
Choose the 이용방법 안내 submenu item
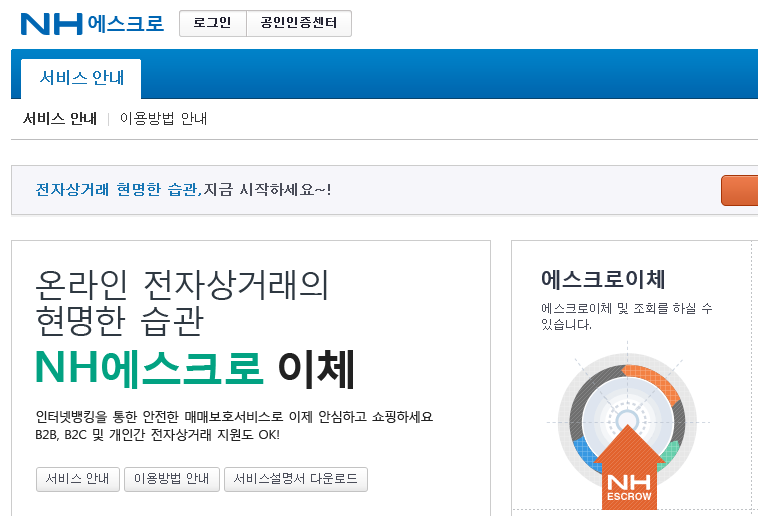[x=163, y=118]
